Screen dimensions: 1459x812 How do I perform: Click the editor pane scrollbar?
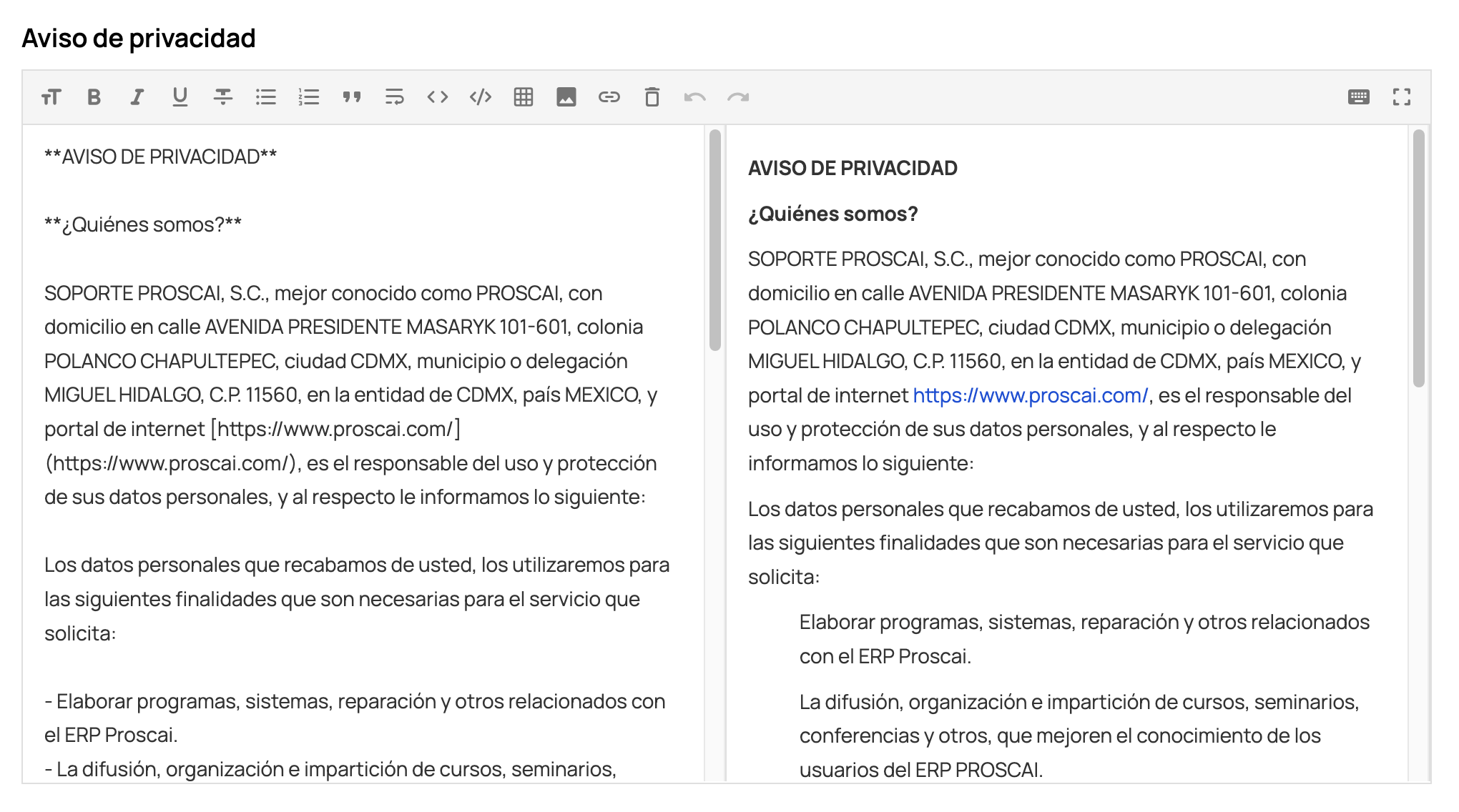714,240
